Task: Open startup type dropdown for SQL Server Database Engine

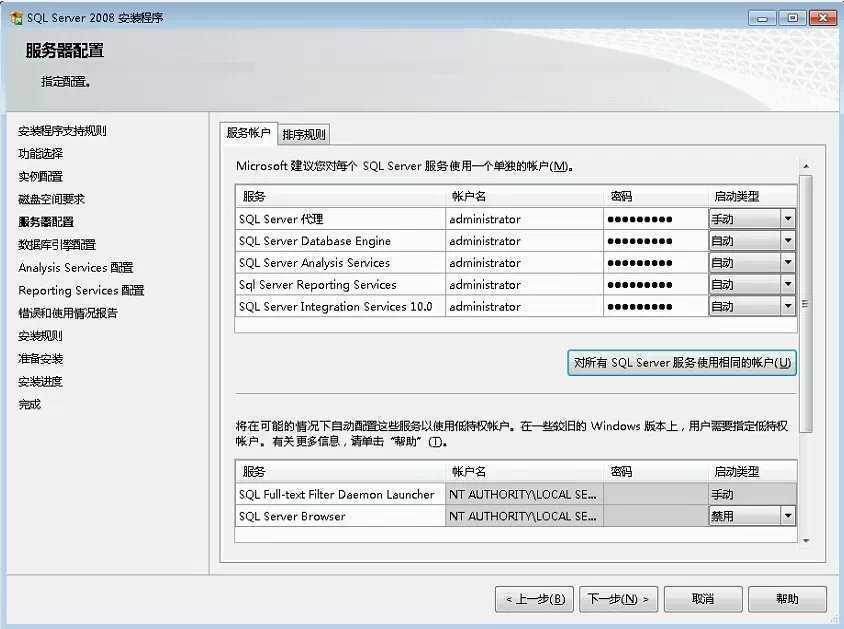Action: tap(787, 241)
